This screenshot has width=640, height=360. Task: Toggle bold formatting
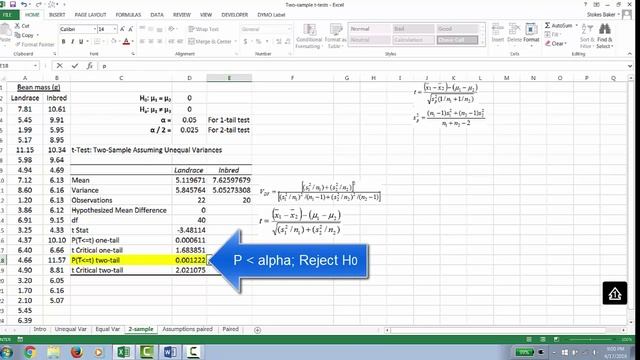[x=63, y=41]
